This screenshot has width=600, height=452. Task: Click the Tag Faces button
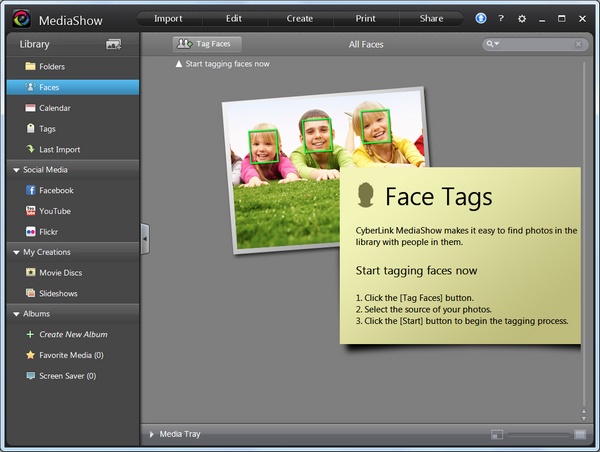tap(207, 44)
